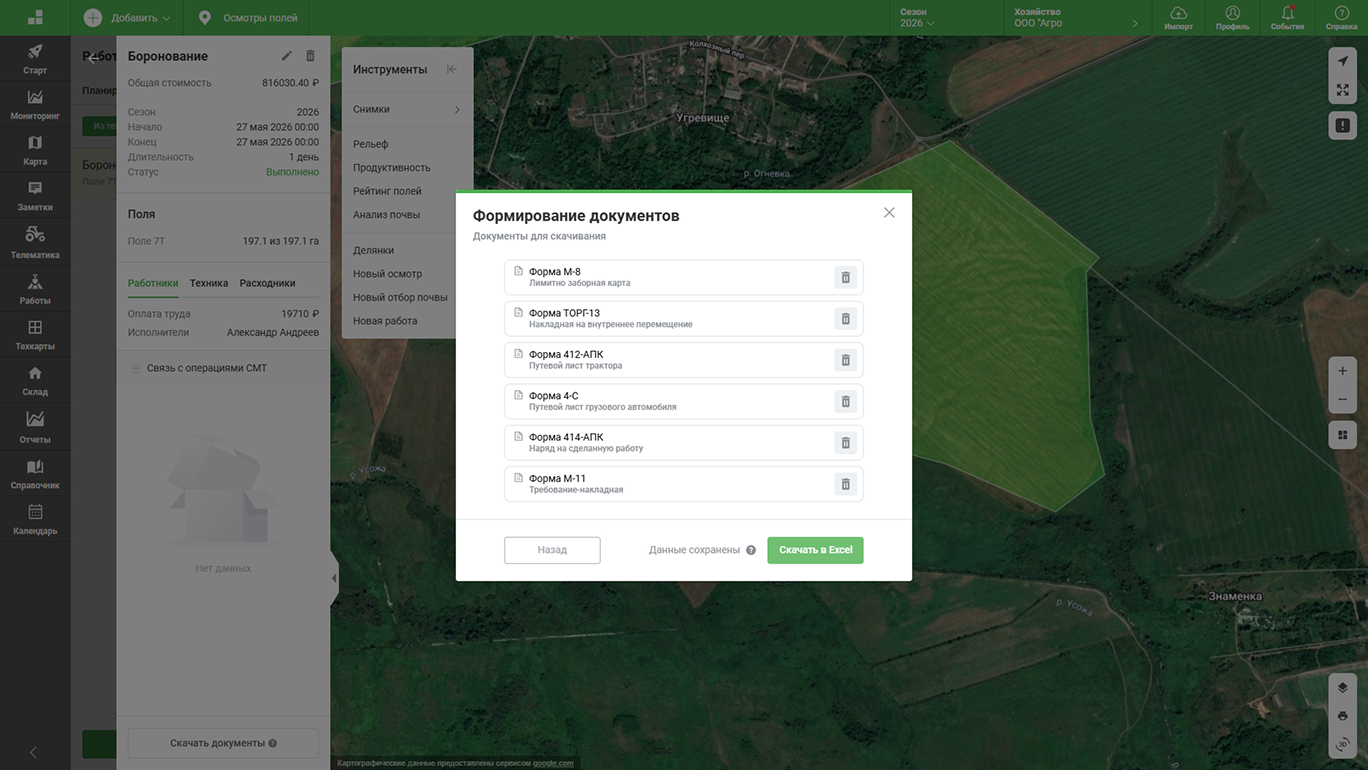The width and height of the screenshot is (1368, 770).
Task: Open Мониторинг in the left sidebar
Action: 35,105
